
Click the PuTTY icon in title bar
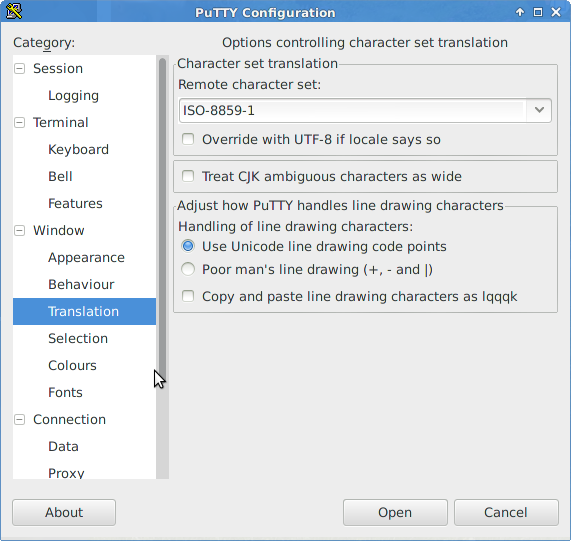pyautogui.click(x=14, y=11)
